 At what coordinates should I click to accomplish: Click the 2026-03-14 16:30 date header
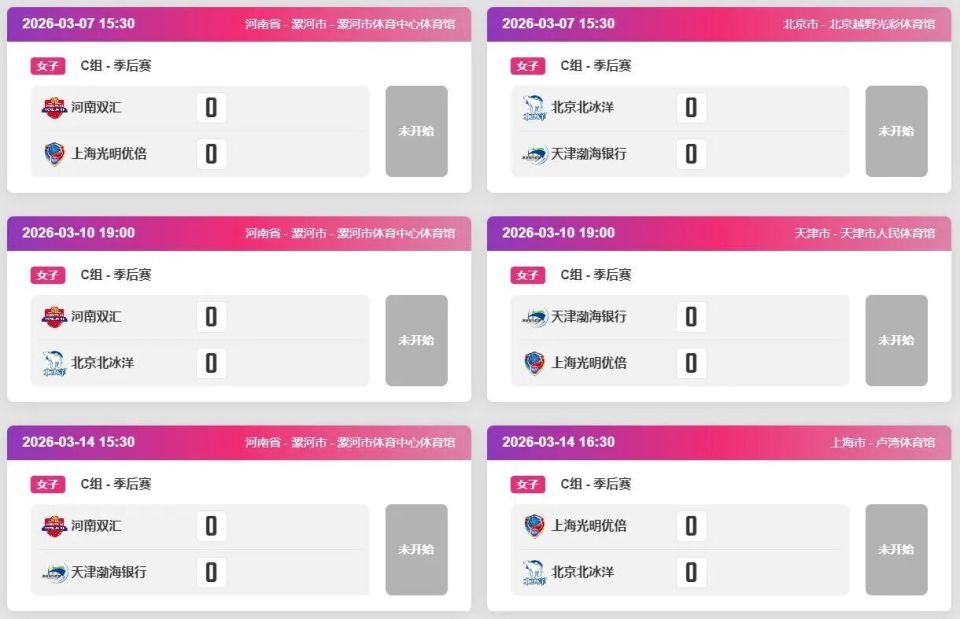point(558,442)
